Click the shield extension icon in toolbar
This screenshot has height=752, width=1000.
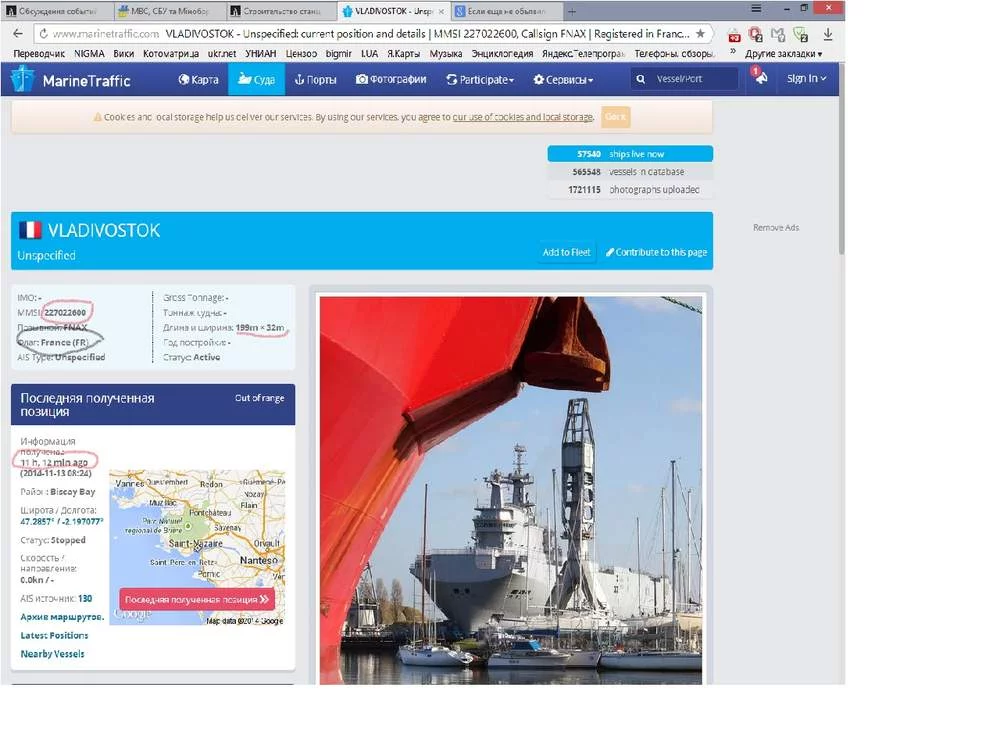[800, 34]
